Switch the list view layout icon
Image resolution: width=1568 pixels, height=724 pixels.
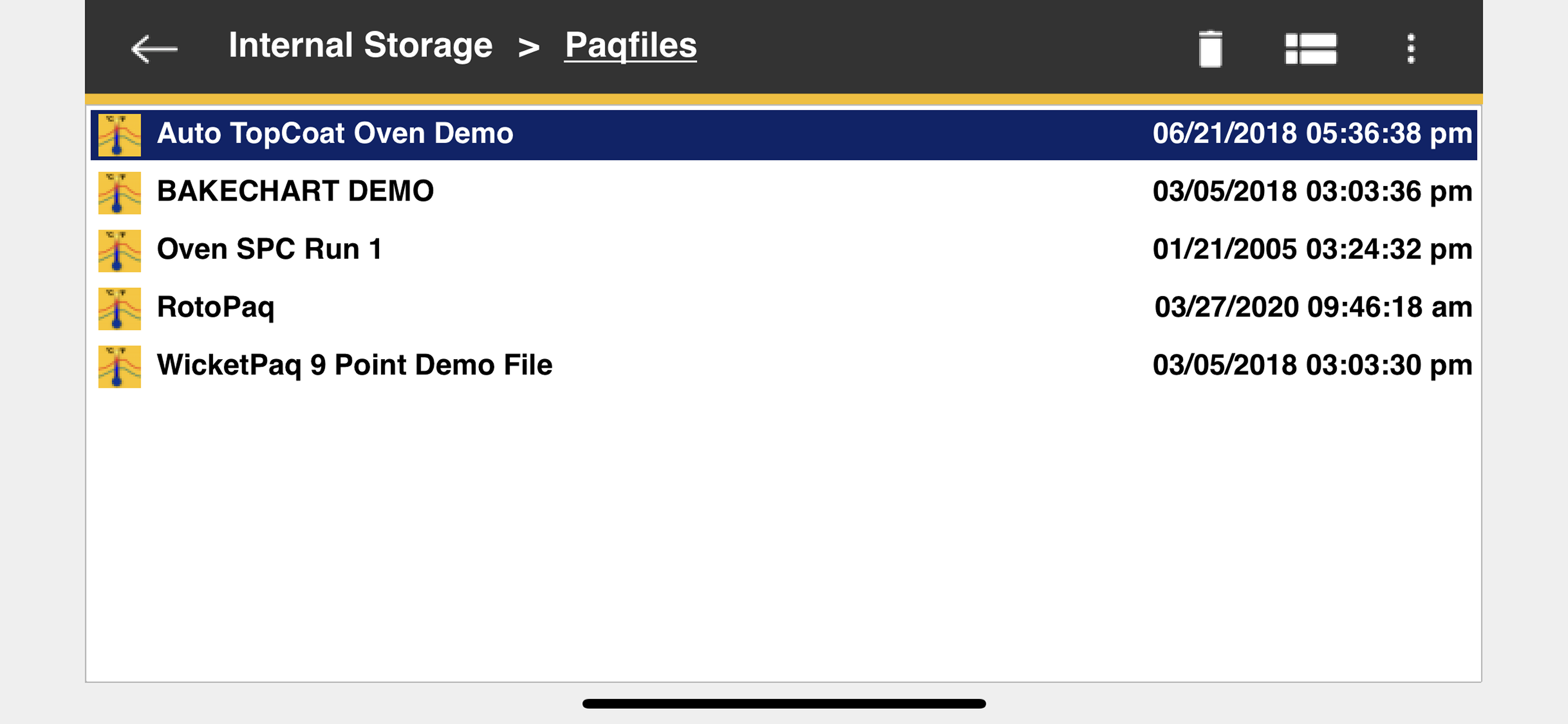click(x=1311, y=48)
